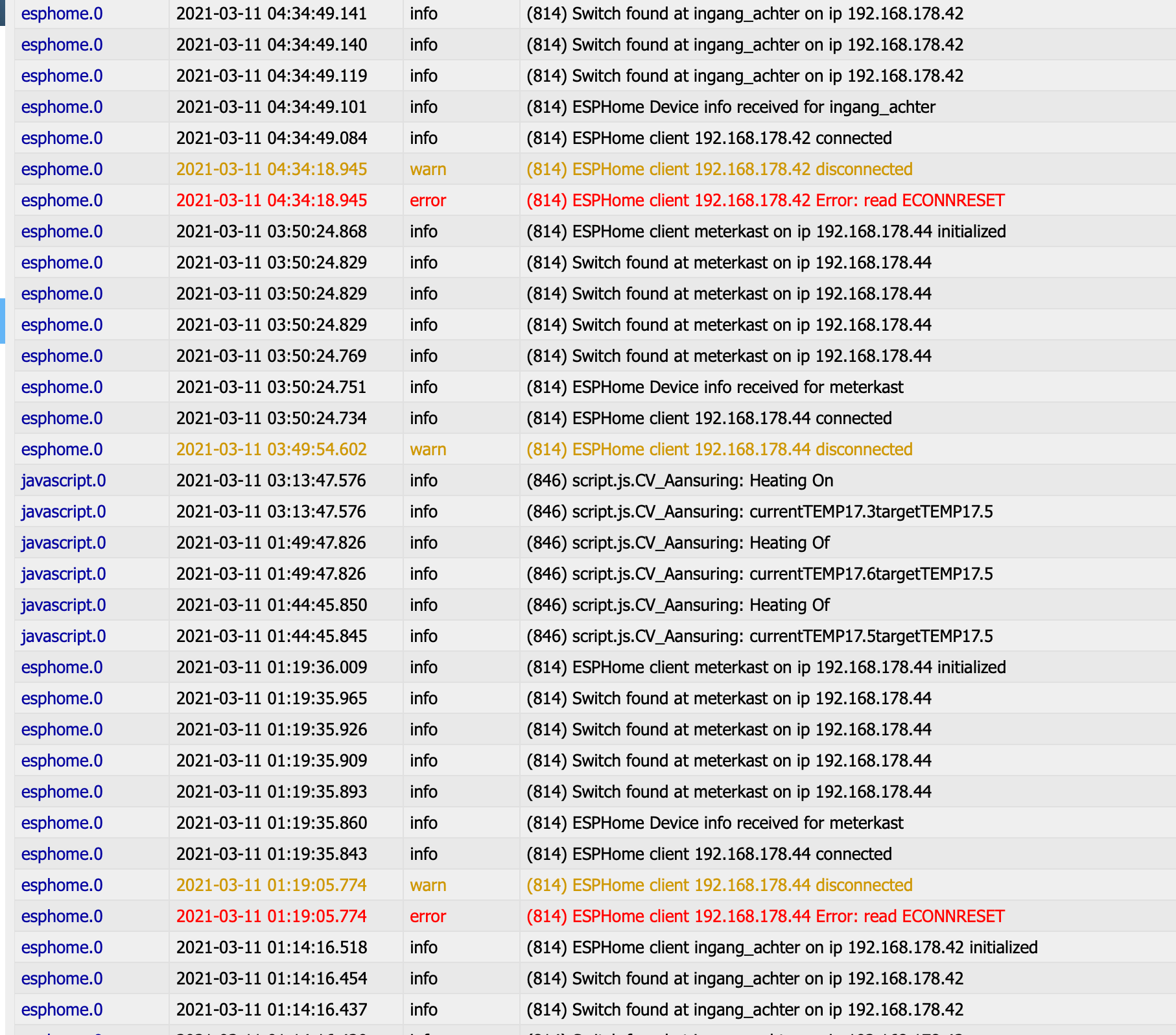Screen dimensions: 1176x1035
Task: Select the error message for 192.168.178.42 ECONNRESET
Action: (x=765, y=200)
